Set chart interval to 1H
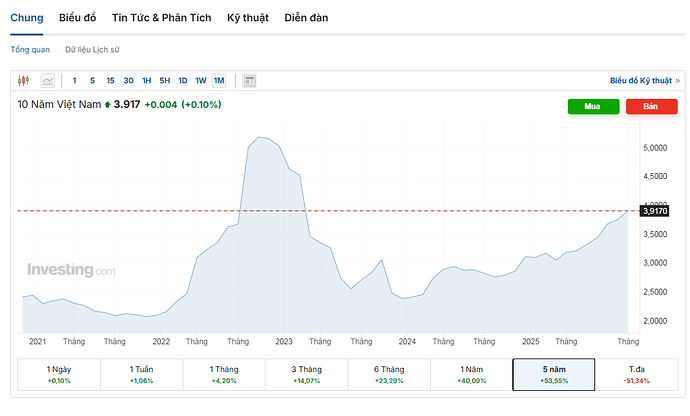 pos(146,80)
